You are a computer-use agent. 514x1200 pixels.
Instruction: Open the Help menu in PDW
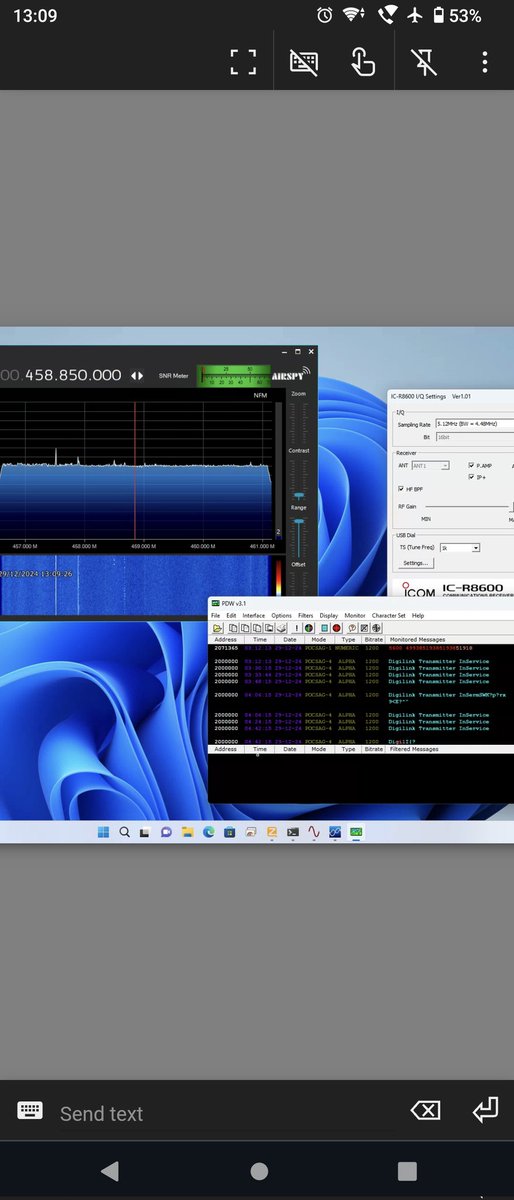[x=418, y=616]
